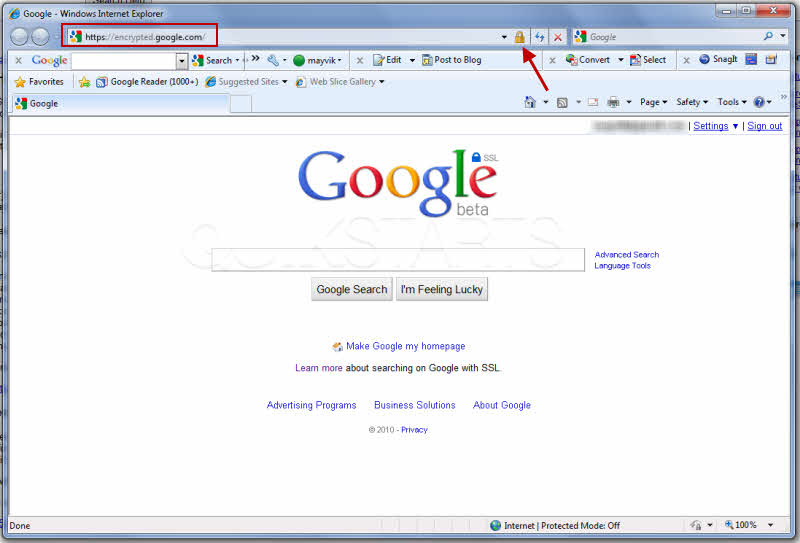Expand the address bar history dropdown
Viewport: 800px width, 543px height.
[x=504, y=37]
